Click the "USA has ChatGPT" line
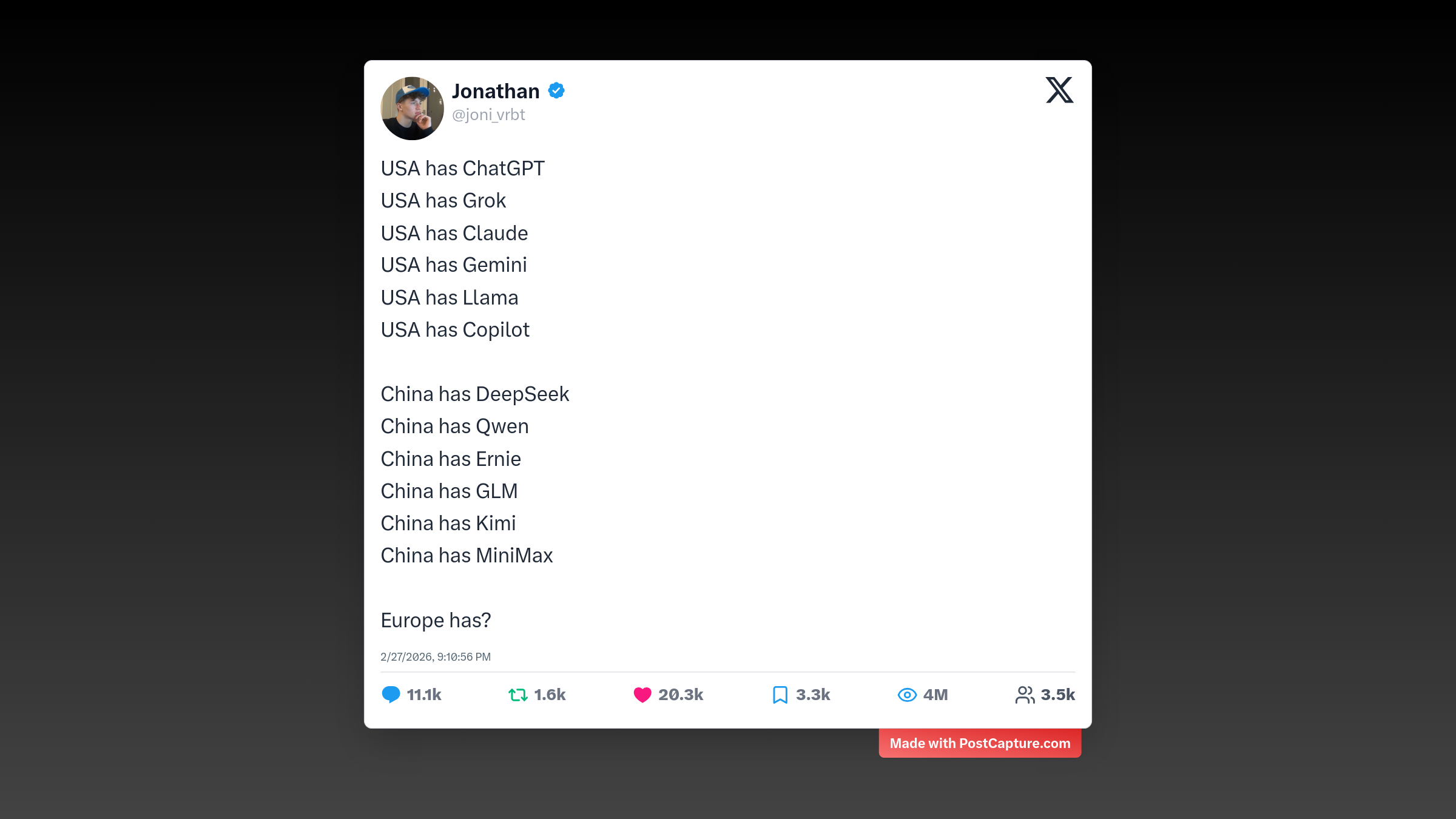The image size is (1456, 819). click(x=462, y=169)
